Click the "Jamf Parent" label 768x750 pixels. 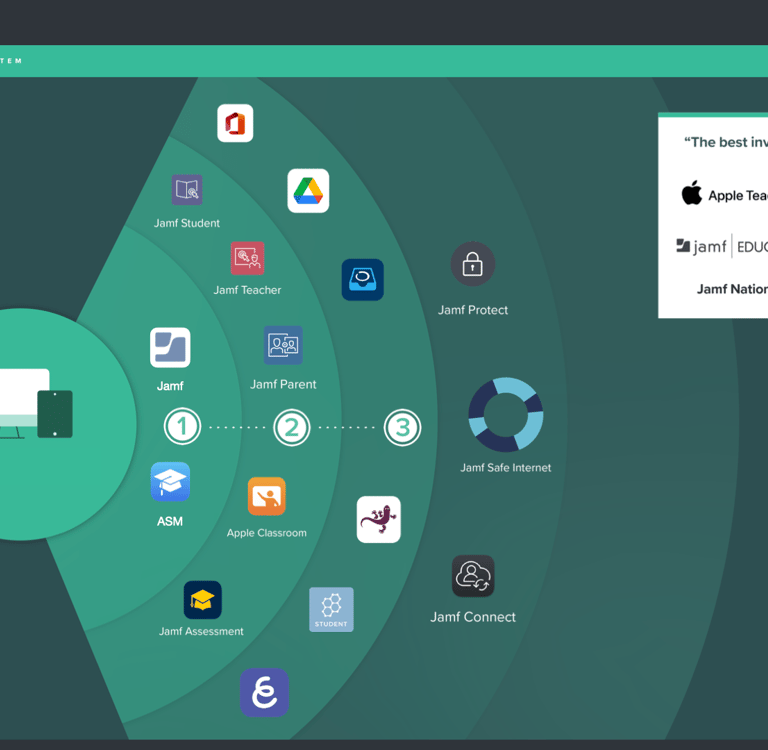point(283,385)
